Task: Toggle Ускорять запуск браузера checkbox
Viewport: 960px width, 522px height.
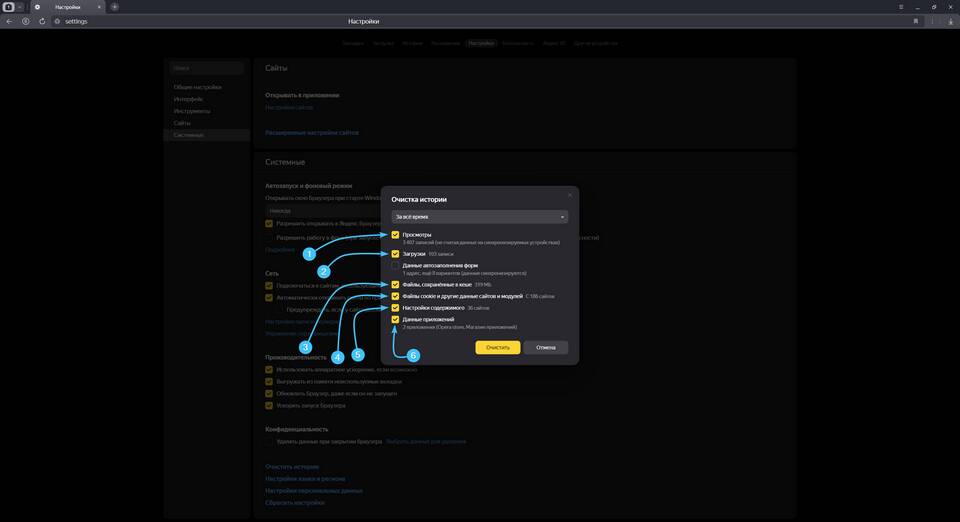Action: tap(269, 405)
